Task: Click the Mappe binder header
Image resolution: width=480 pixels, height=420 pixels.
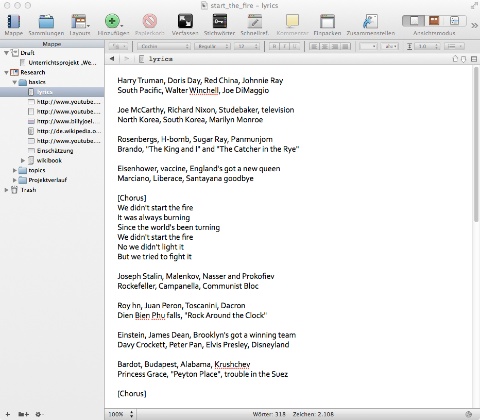Action: click(x=52, y=44)
